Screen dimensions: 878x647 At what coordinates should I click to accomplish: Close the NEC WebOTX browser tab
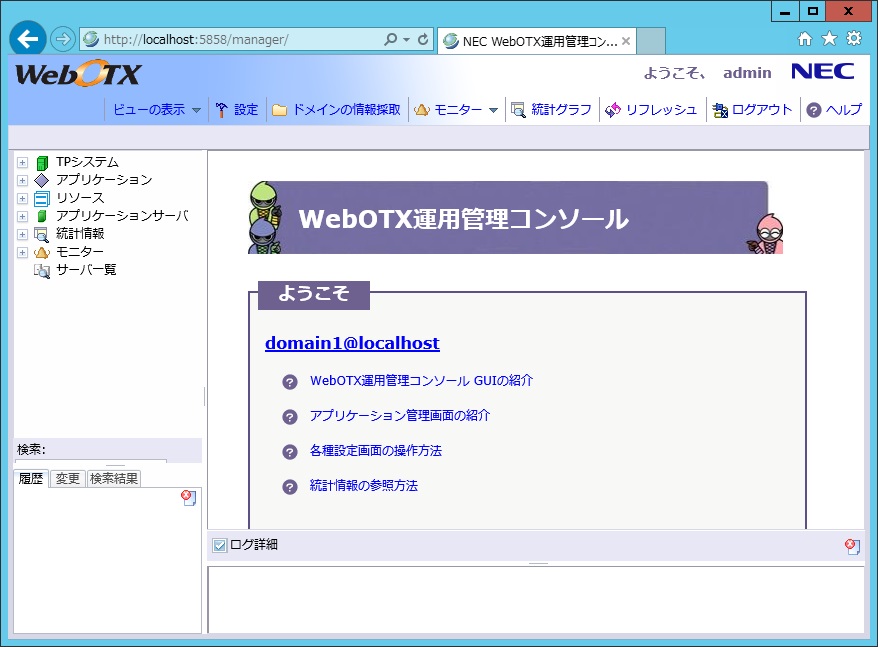[626, 41]
